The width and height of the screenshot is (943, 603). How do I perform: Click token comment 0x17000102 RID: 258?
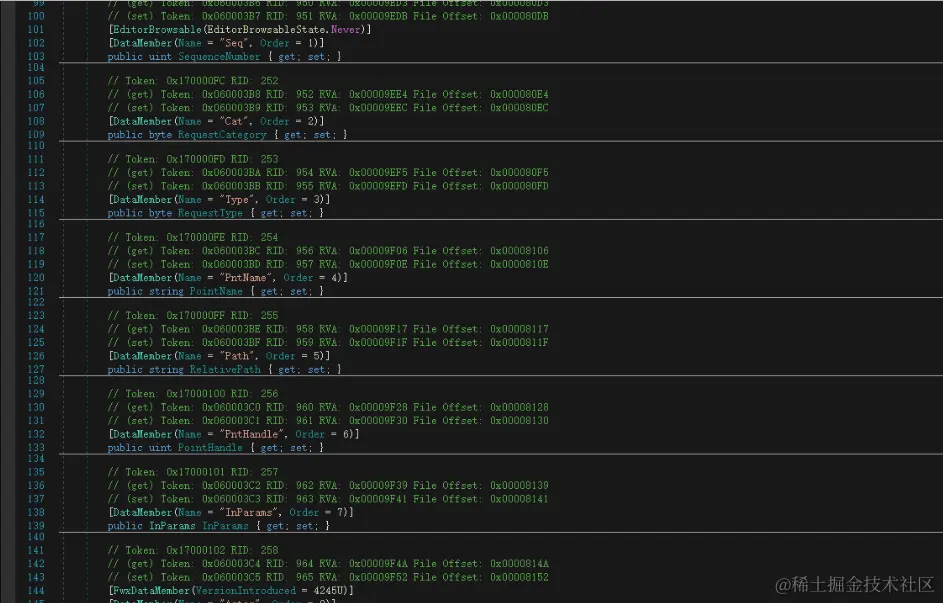(x=192, y=550)
